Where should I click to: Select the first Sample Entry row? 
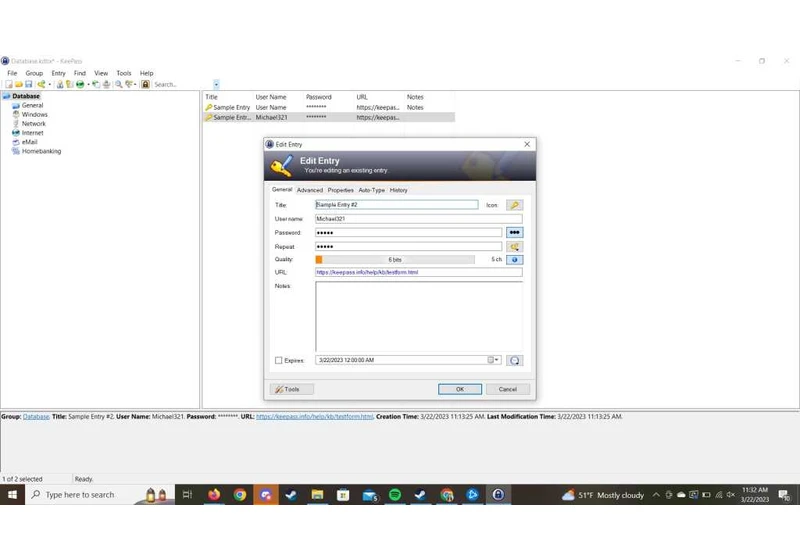click(329, 108)
